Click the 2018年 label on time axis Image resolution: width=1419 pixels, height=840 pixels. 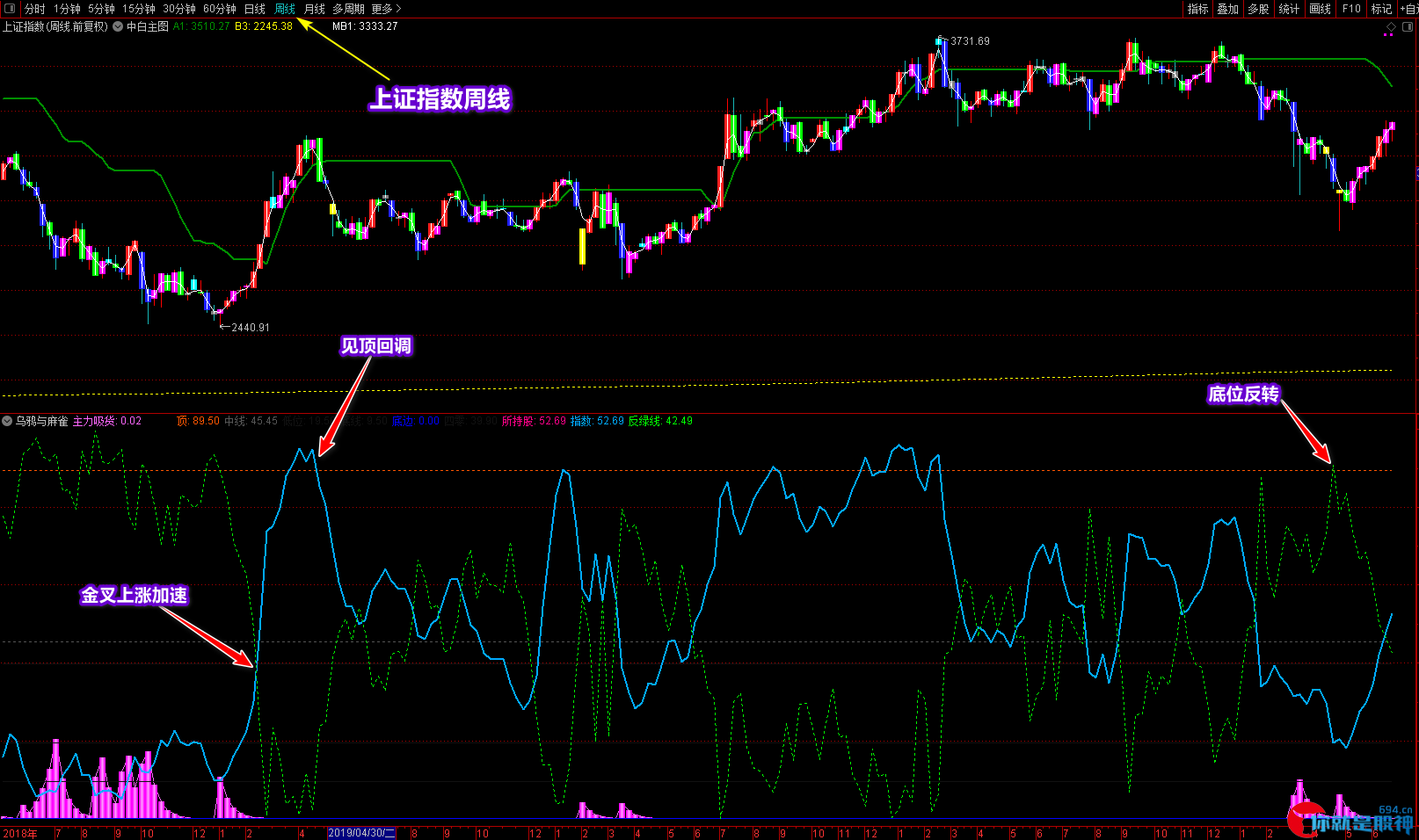point(20,833)
